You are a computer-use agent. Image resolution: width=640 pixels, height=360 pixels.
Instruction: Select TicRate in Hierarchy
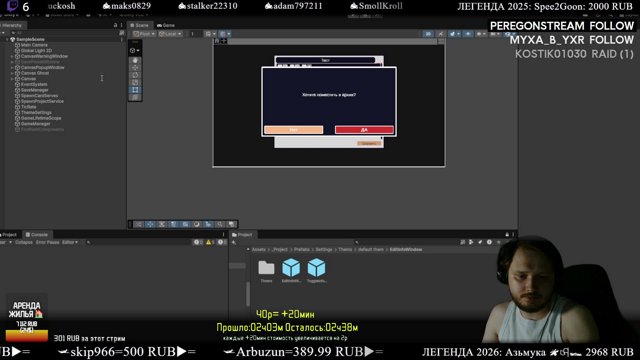click(x=29, y=107)
